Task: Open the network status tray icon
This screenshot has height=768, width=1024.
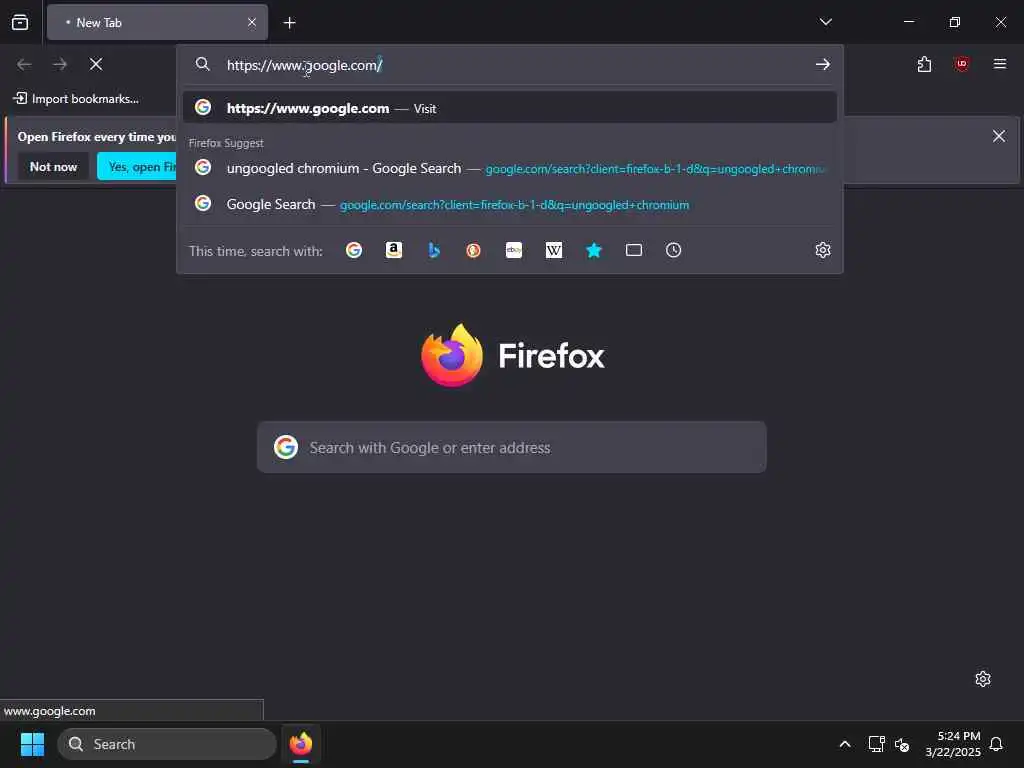Action: (x=876, y=744)
